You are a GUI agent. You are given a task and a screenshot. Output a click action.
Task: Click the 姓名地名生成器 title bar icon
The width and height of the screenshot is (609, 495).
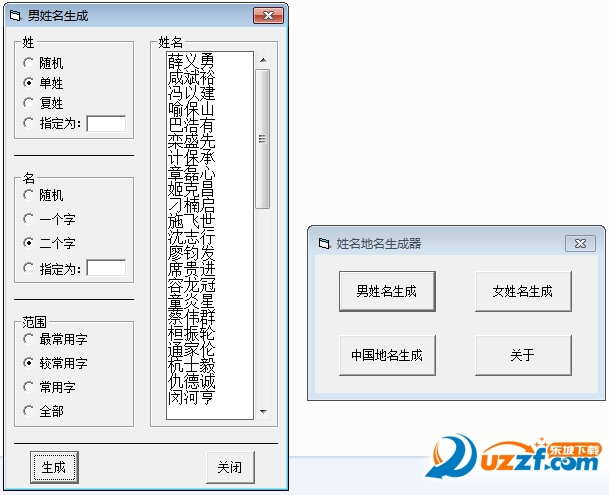coord(324,244)
